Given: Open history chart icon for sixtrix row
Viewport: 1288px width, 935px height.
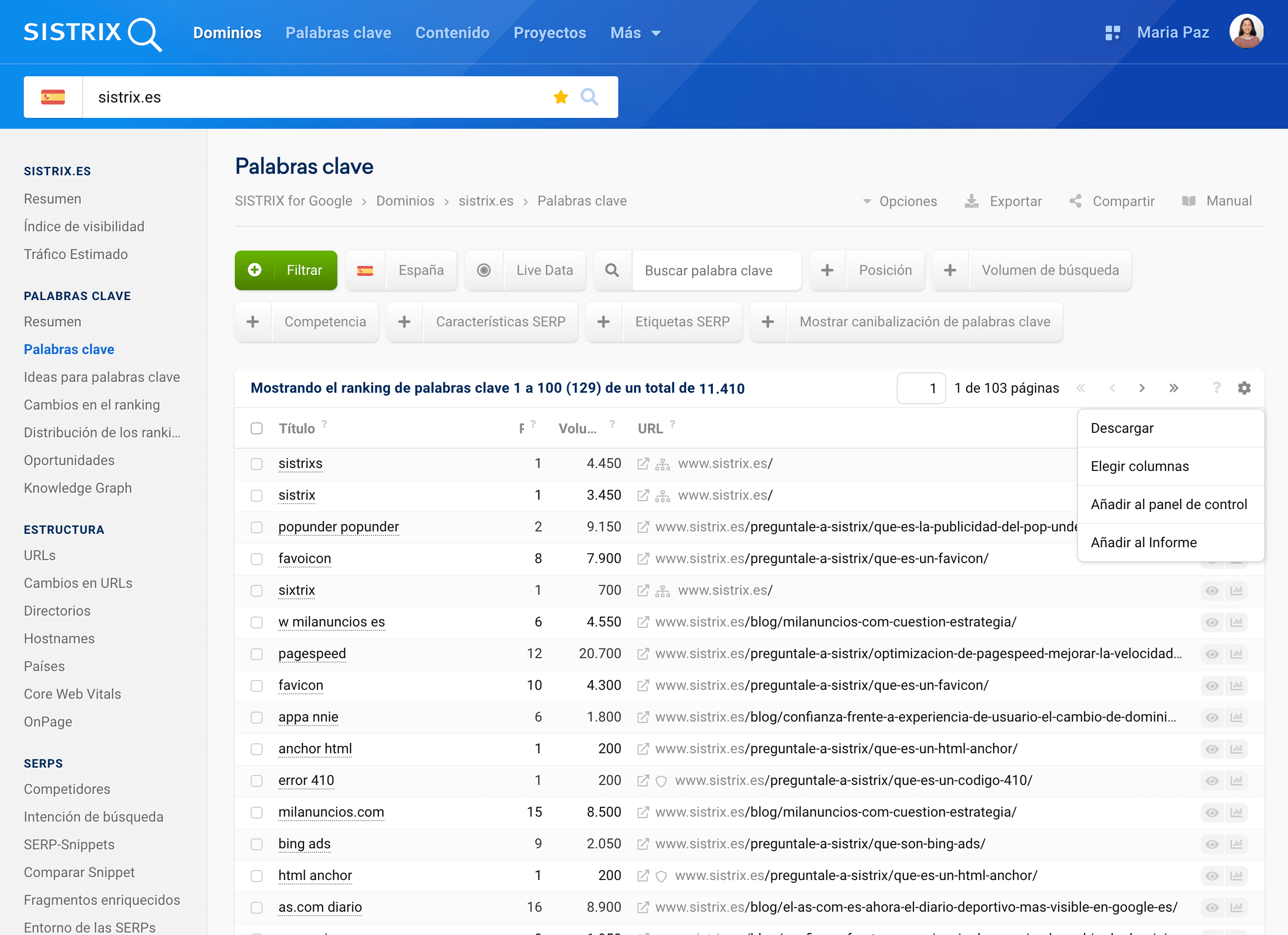Looking at the screenshot, I should 1236,590.
